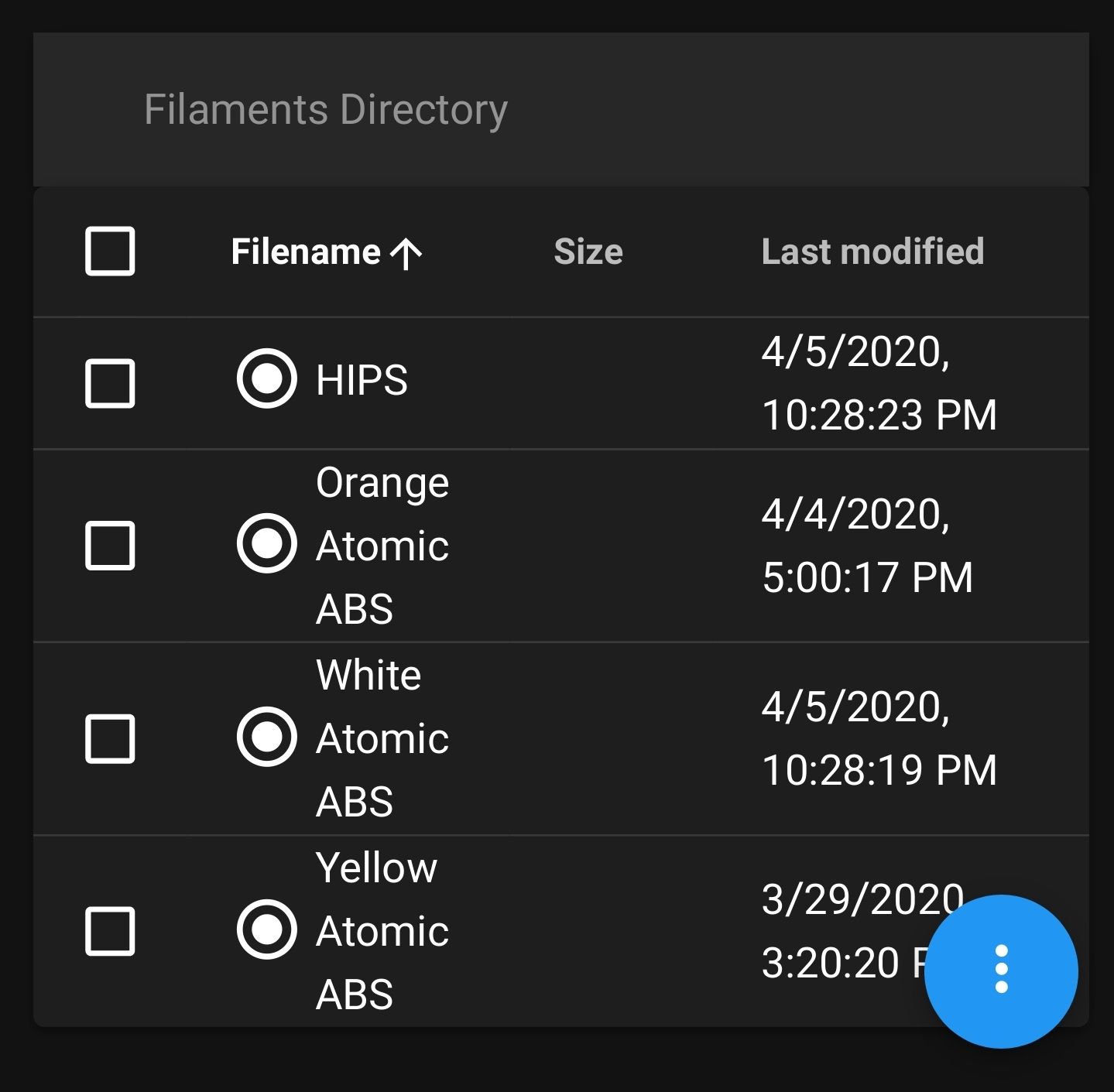This screenshot has width=1114, height=1092.
Task: Click the Orange Atomic ABS spool icon
Action: [x=267, y=543]
